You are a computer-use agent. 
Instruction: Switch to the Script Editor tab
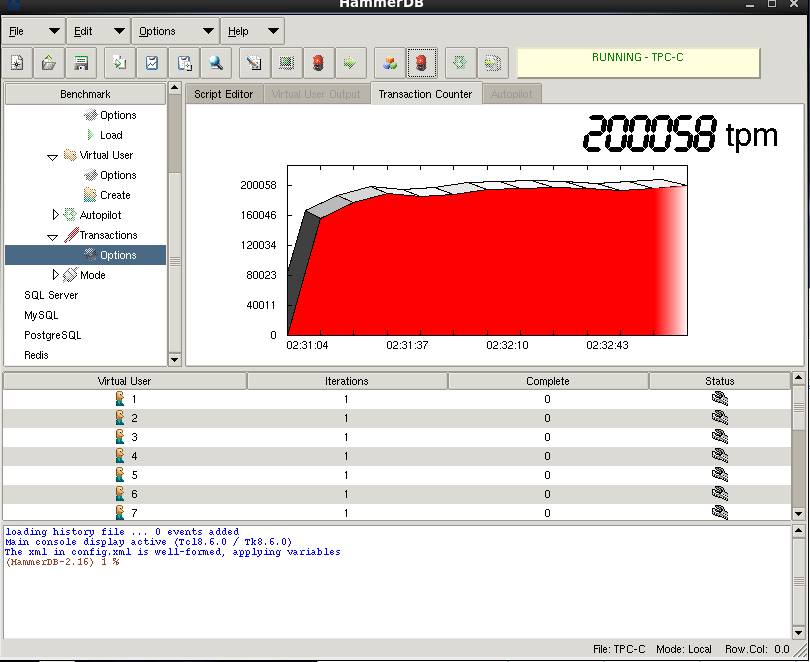point(224,94)
